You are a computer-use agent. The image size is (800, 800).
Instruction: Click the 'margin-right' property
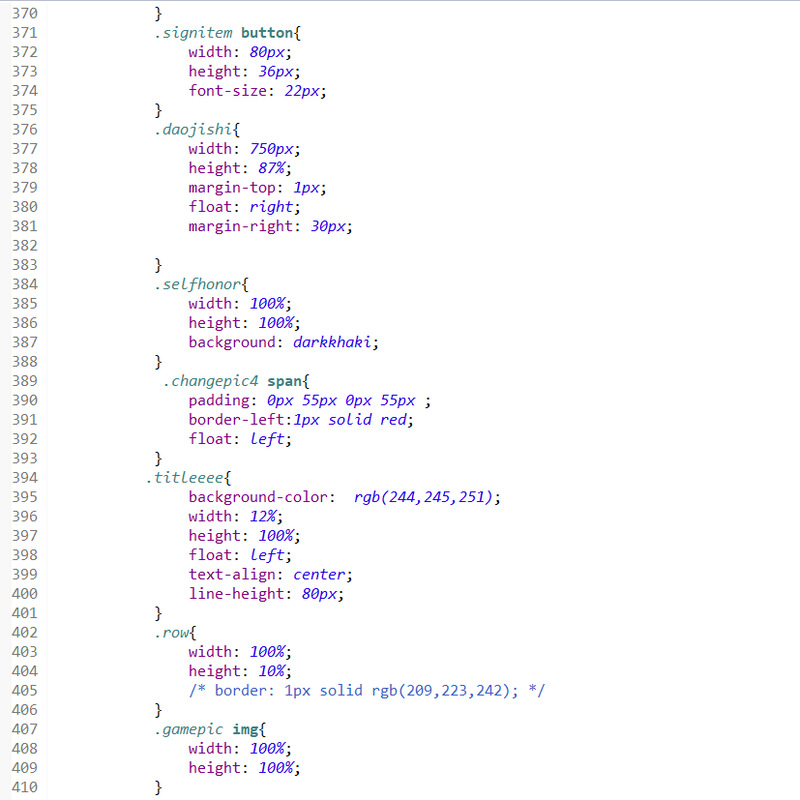[241, 227]
